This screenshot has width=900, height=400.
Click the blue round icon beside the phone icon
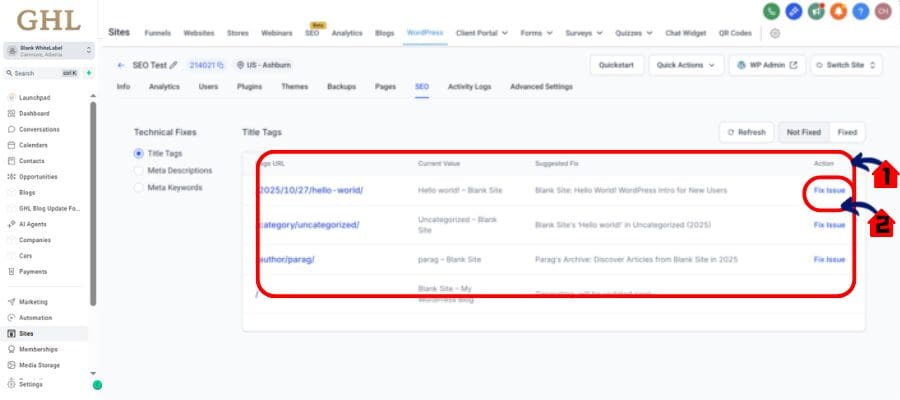coord(794,11)
